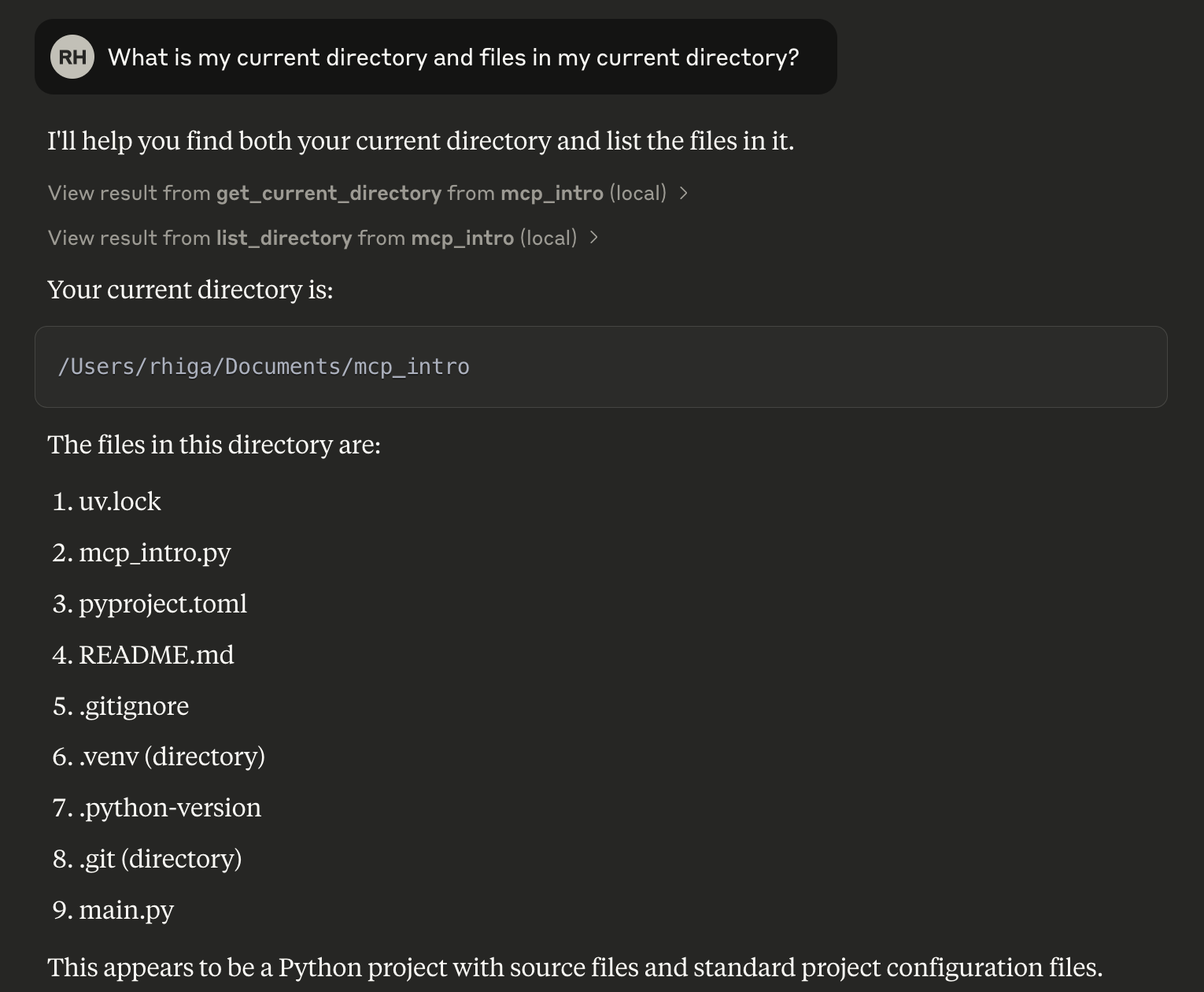This screenshot has width=1204, height=992.
Task: Click the .venv (directory) list entry
Action: [172, 757]
